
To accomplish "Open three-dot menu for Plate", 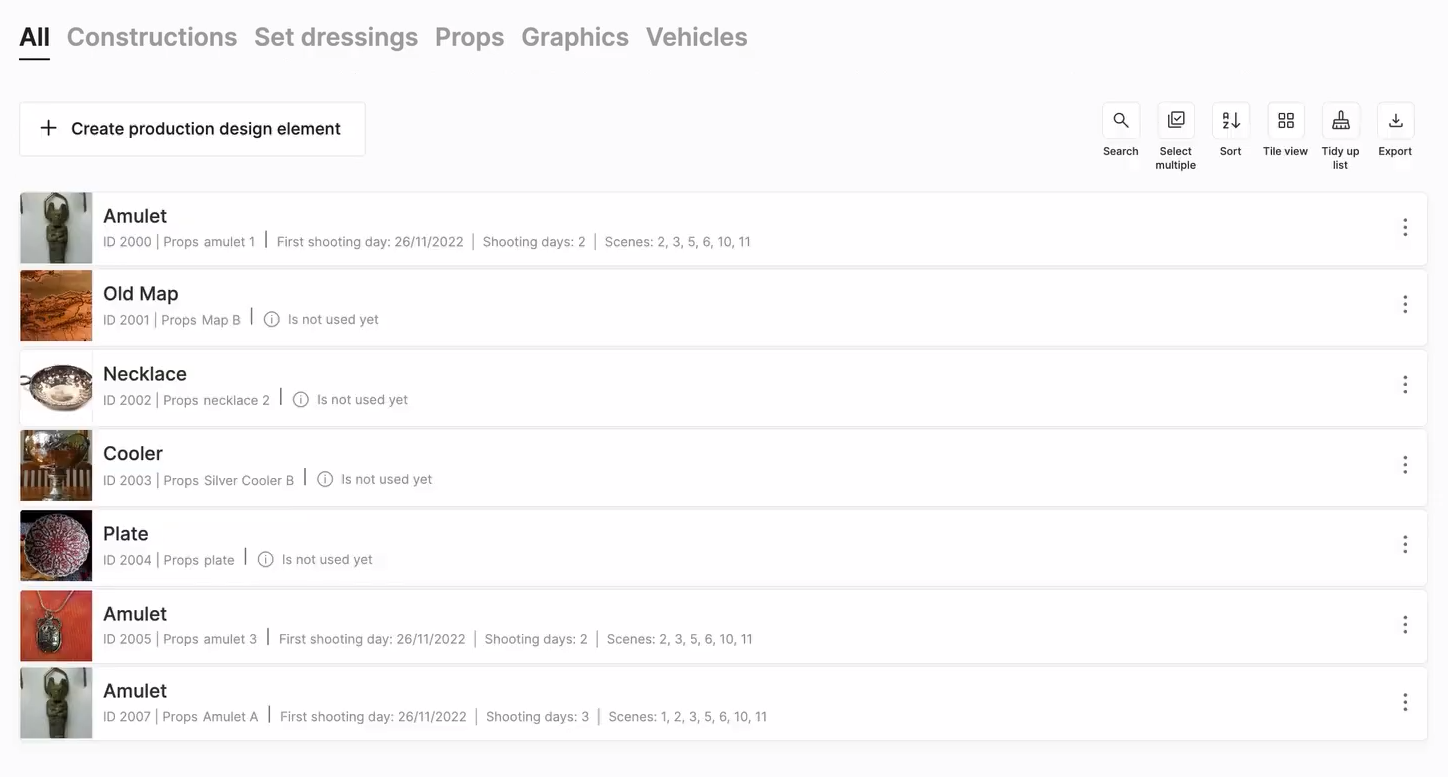I will click(1404, 545).
